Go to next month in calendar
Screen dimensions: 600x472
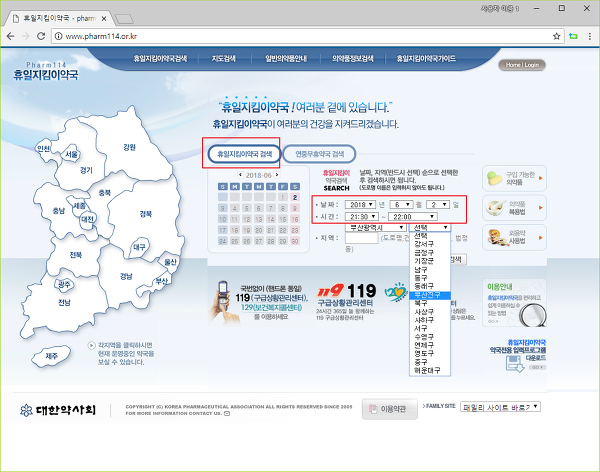coord(277,175)
